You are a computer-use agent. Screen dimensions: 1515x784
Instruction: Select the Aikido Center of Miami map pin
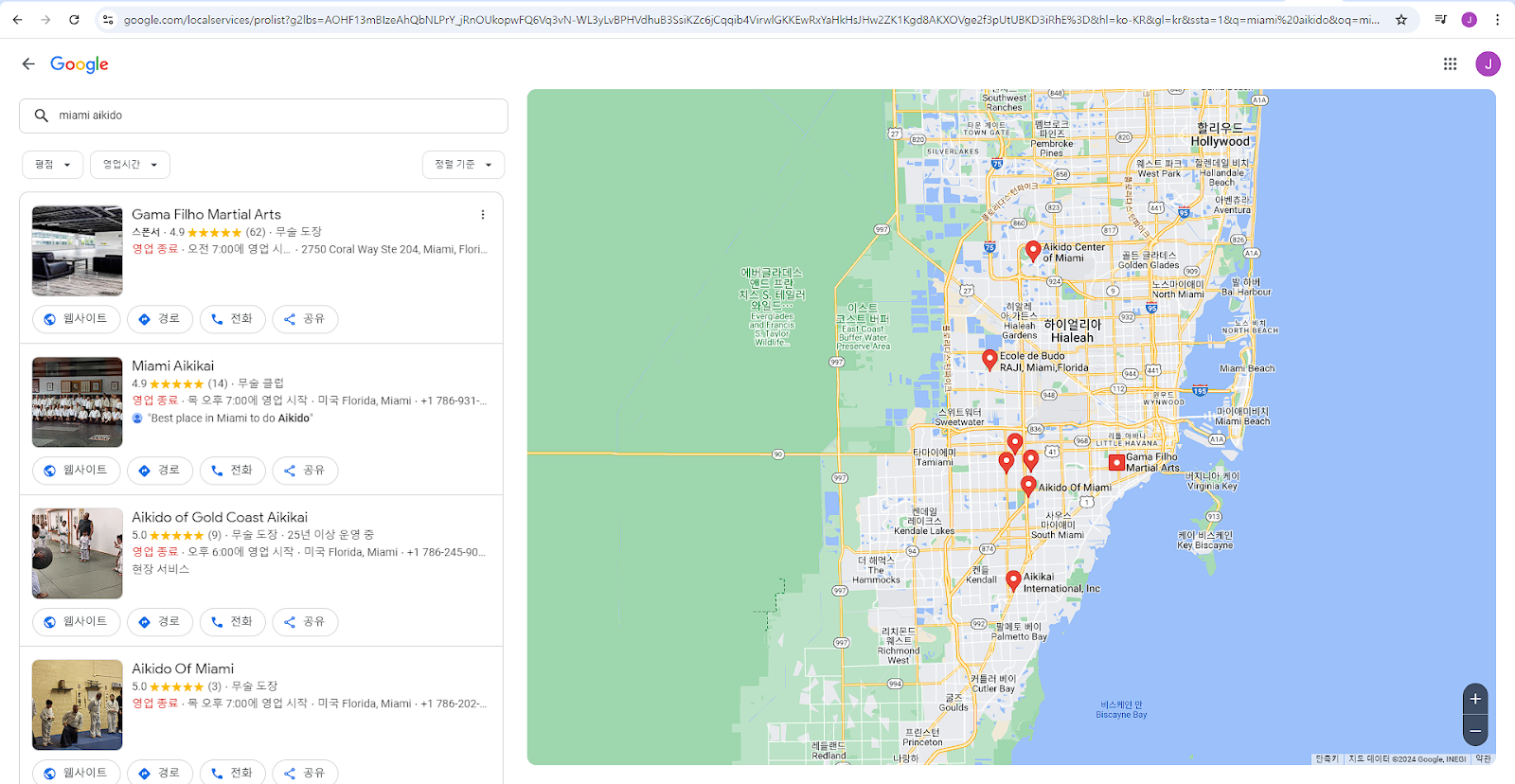[x=1033, y=252]
